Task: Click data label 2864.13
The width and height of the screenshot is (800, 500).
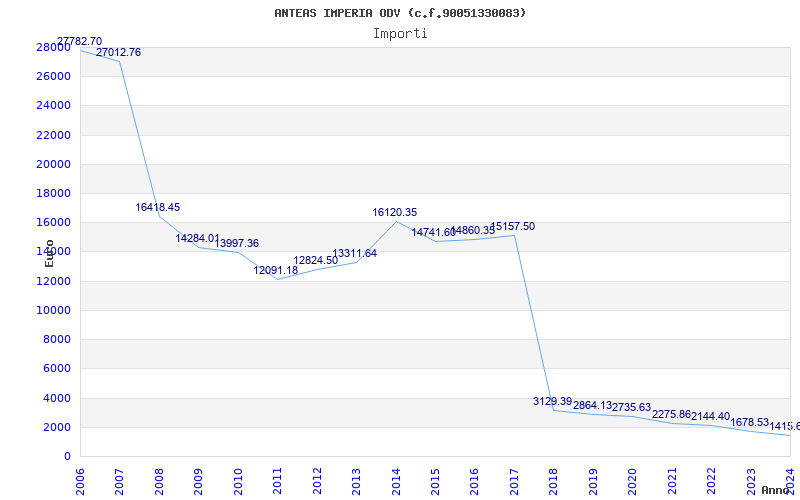Action: [x=592, y=406]
